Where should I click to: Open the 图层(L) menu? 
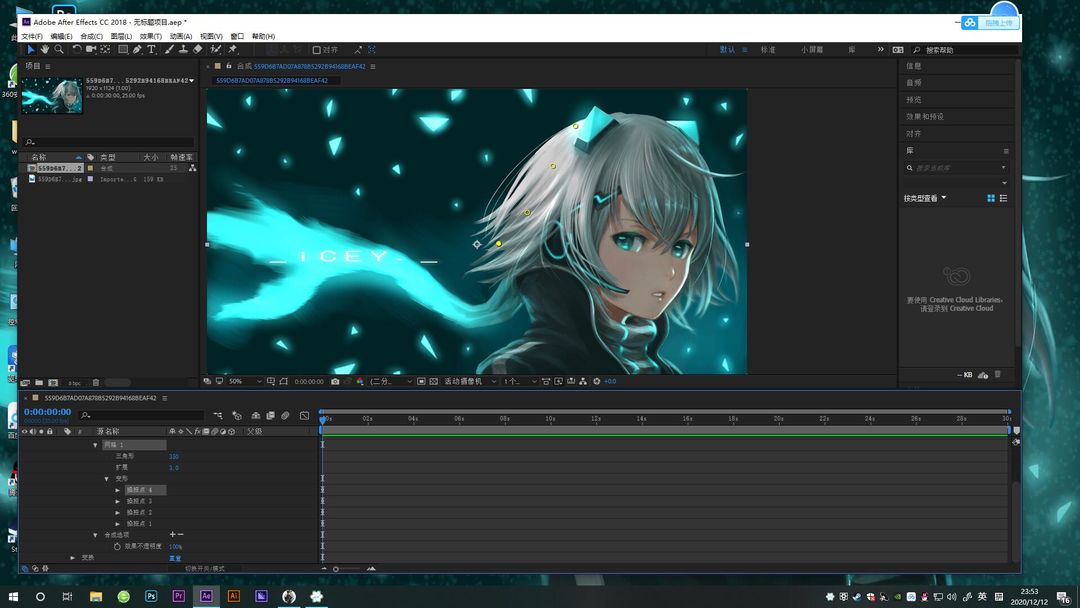(x=121, y=36)
